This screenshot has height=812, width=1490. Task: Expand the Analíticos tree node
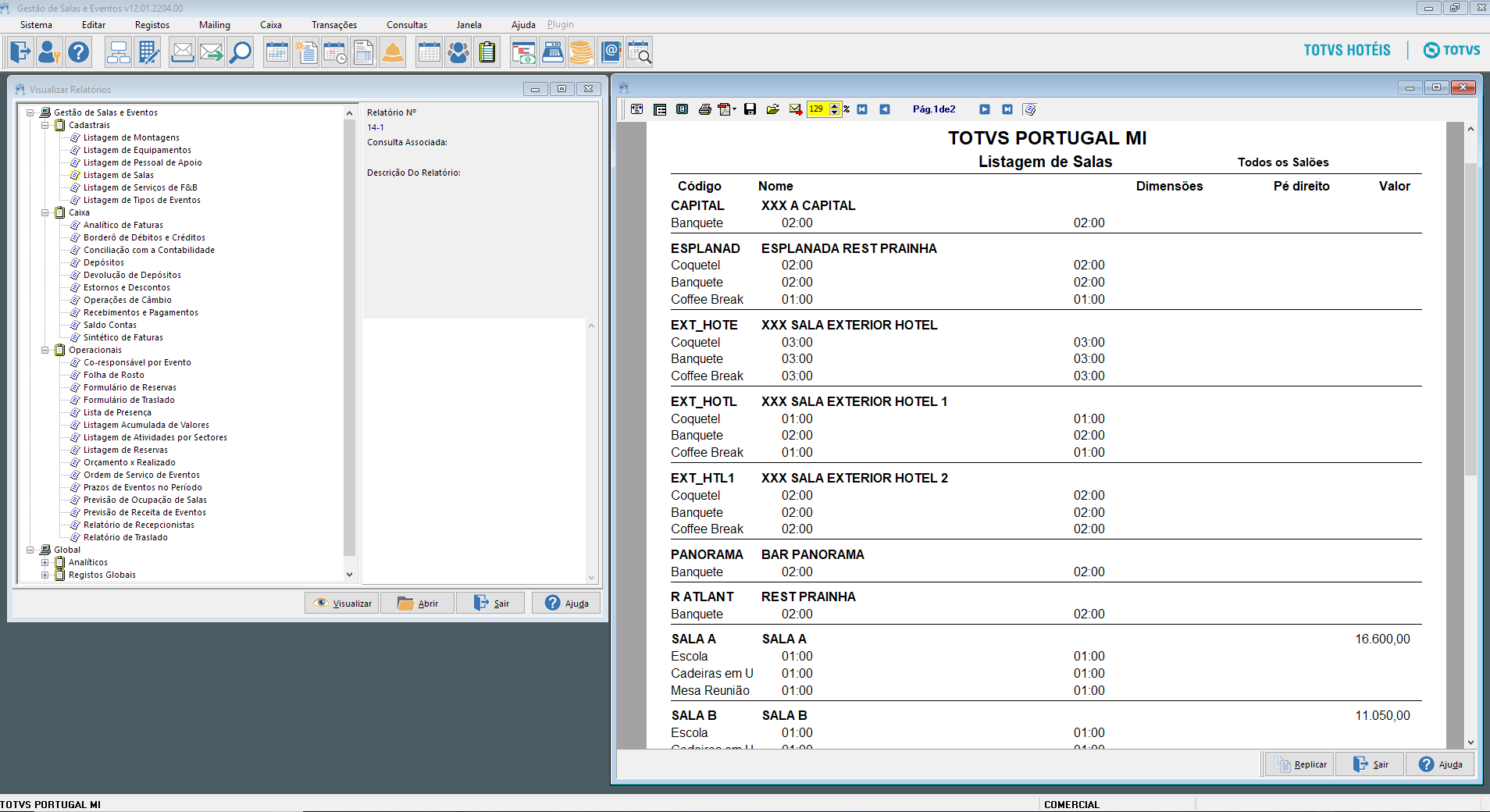coord(45,562)
